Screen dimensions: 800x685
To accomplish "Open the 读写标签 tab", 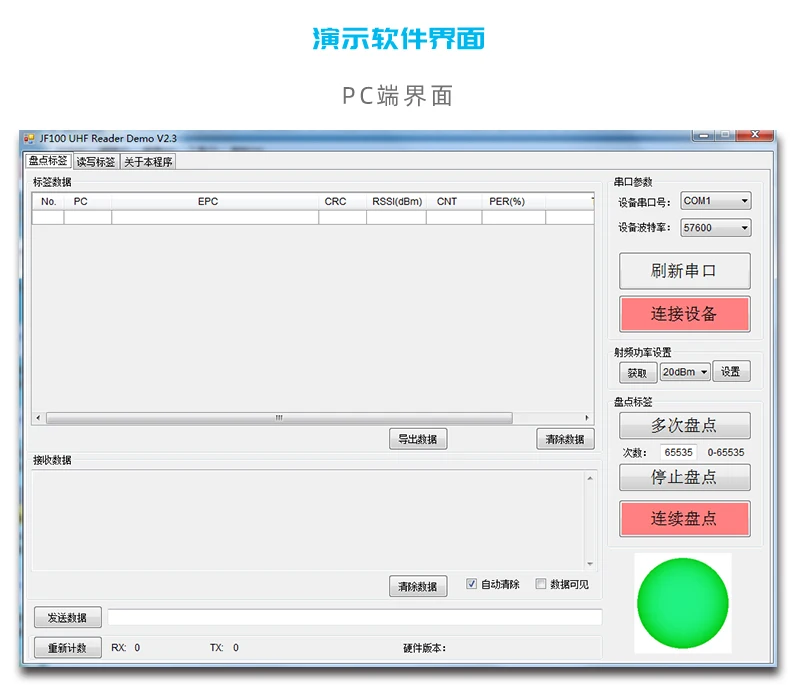I will [x=96, y=162].
